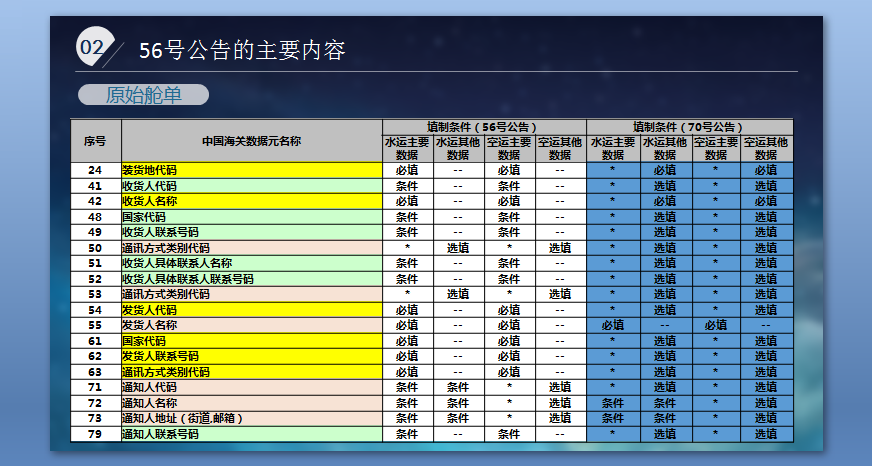This screenshot has width=872, height=466.
Task: Click the 02 section number badge
Action: [92, 48]
